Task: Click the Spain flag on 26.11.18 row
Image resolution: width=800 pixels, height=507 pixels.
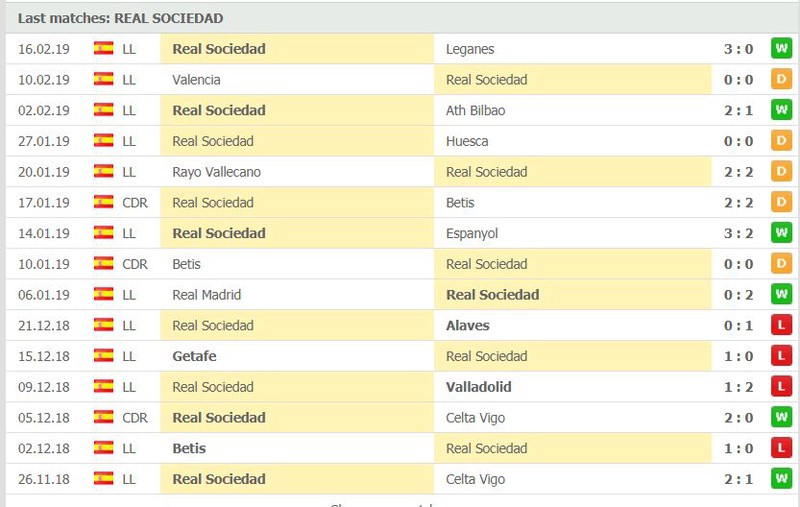Action: click(x=104, y=478)
